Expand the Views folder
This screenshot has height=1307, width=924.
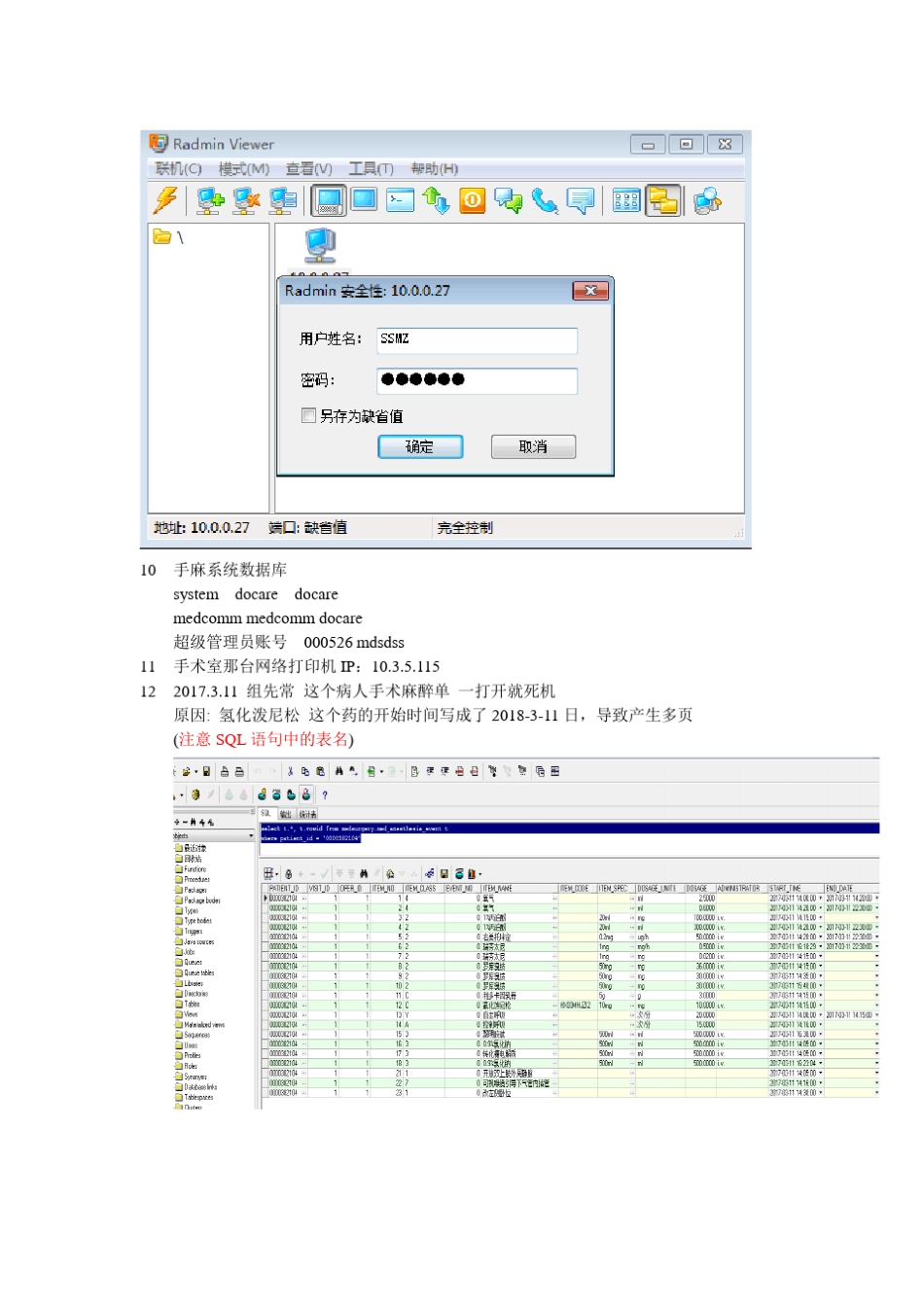(187, 1014)
